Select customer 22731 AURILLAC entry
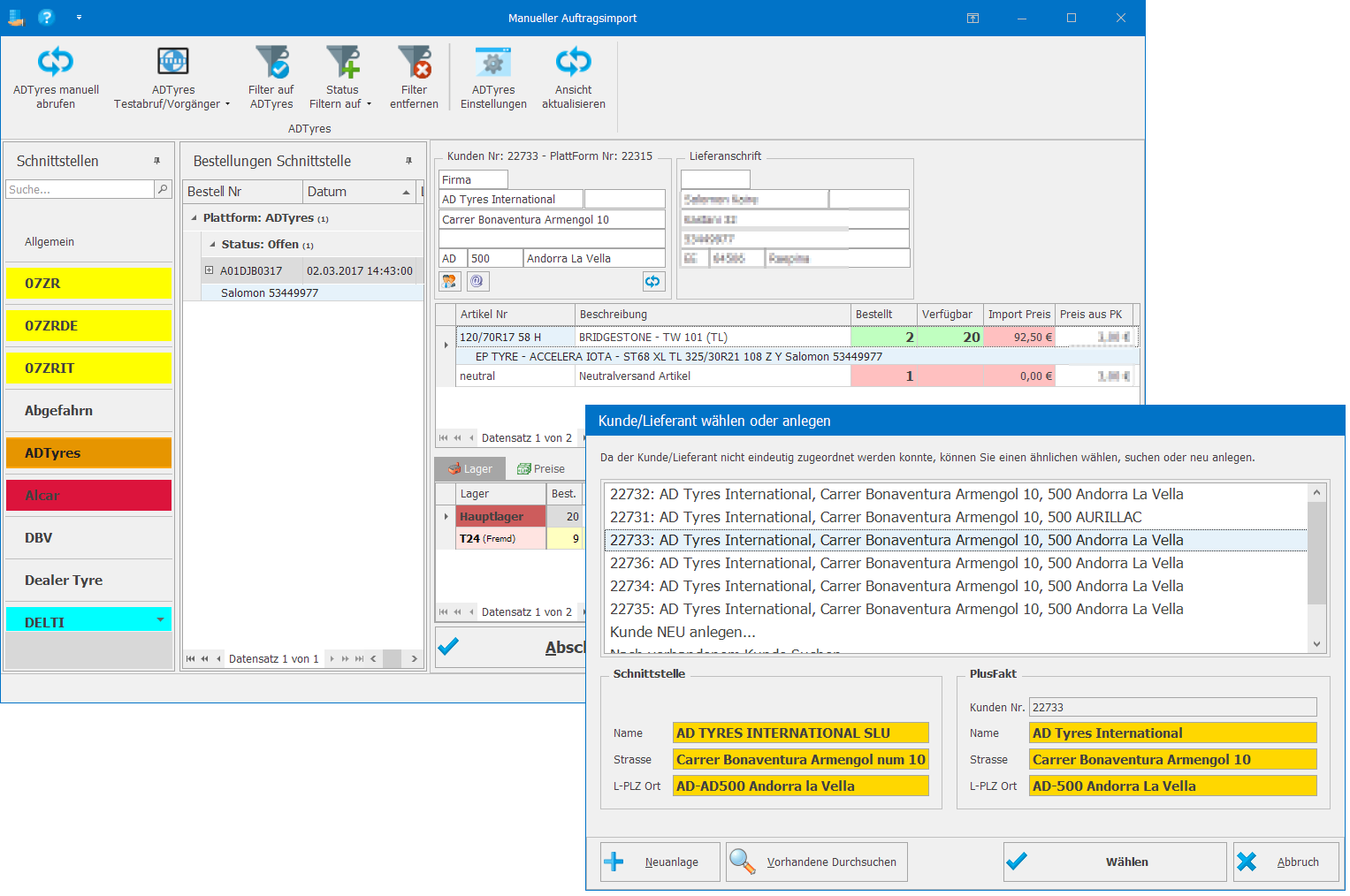The image size is (1350, 896). [956, 517]
